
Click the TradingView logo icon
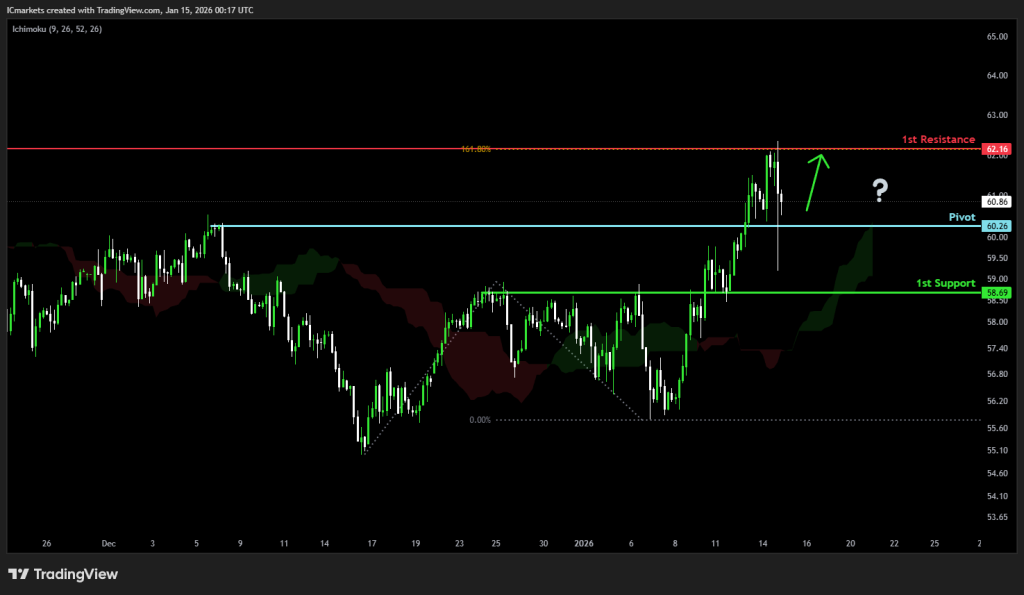(x=19, y=574)
